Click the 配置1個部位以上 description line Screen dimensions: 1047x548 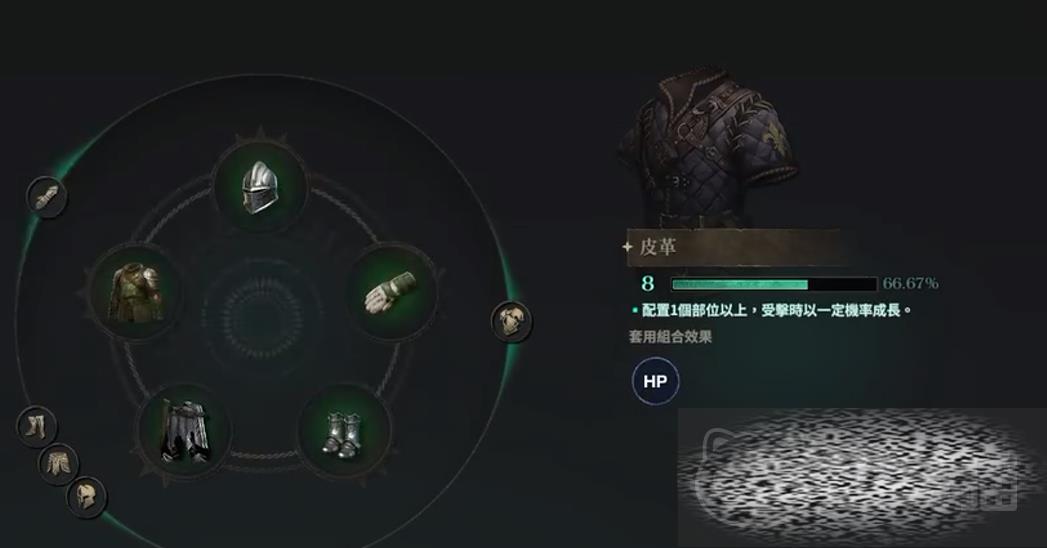771,310
